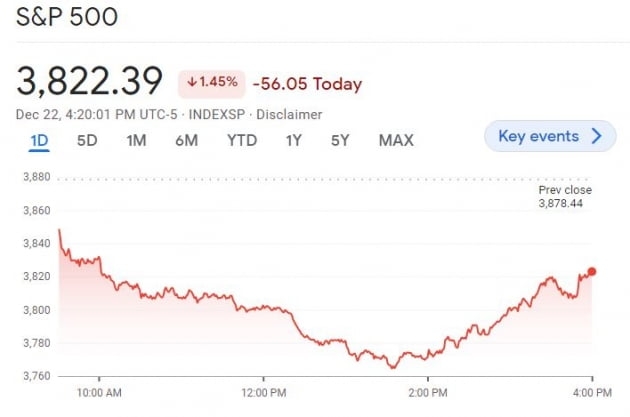Click the 10:00 AM axis label

coord(99,393)
